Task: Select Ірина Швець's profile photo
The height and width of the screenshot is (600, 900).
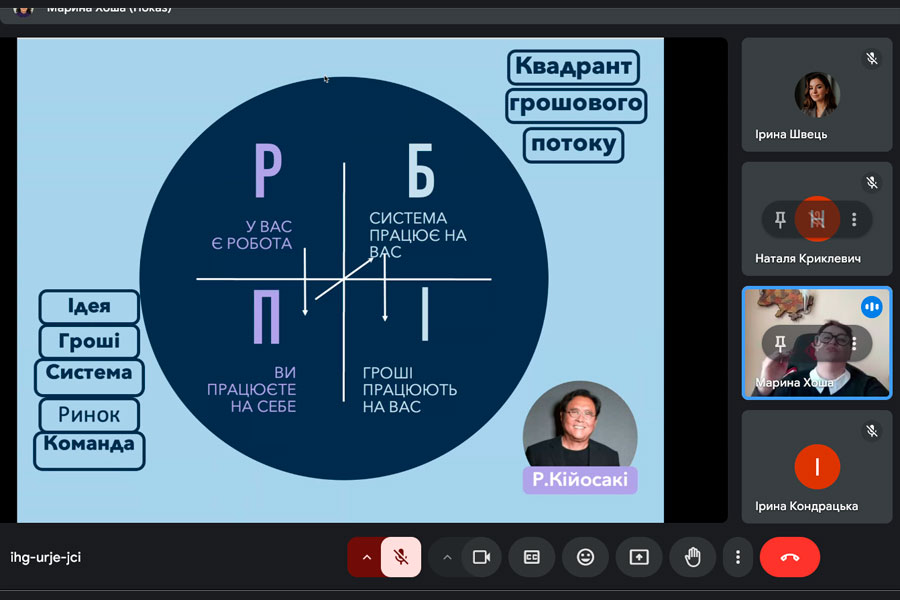Action: click(816, 94)
